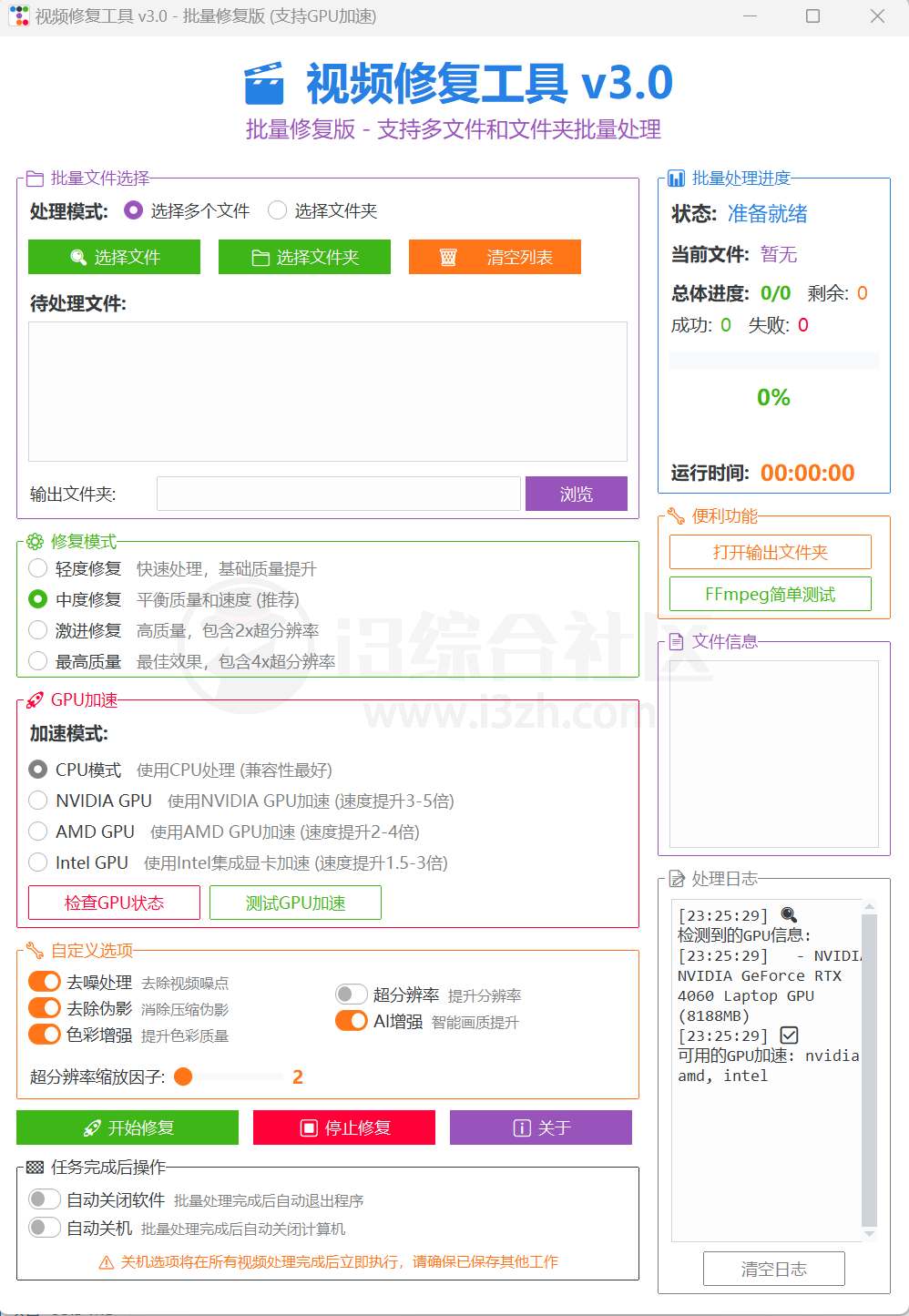Toggle the AI增强 switch
The height and width of the screenshot is (1316, 909).
pyautogui.click(x=352, y=1021)
